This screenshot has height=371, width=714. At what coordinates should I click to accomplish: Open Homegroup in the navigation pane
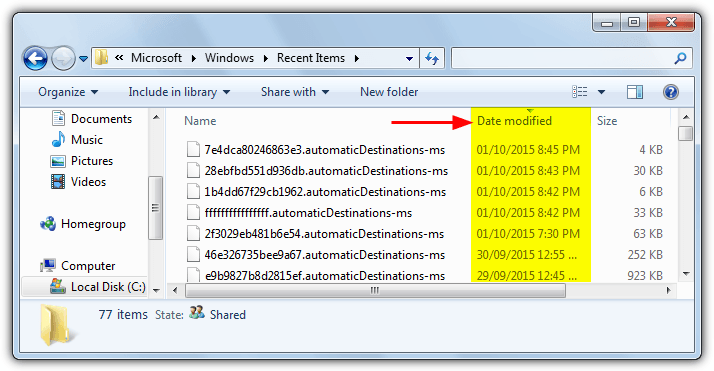point(93,224)
